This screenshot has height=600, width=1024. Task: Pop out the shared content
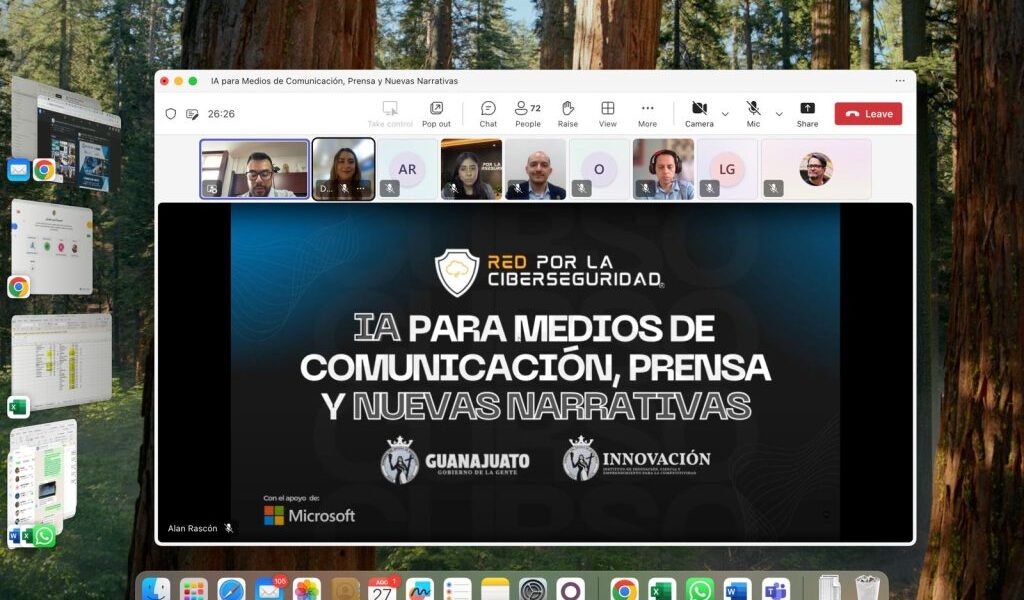tap(436, 113)
